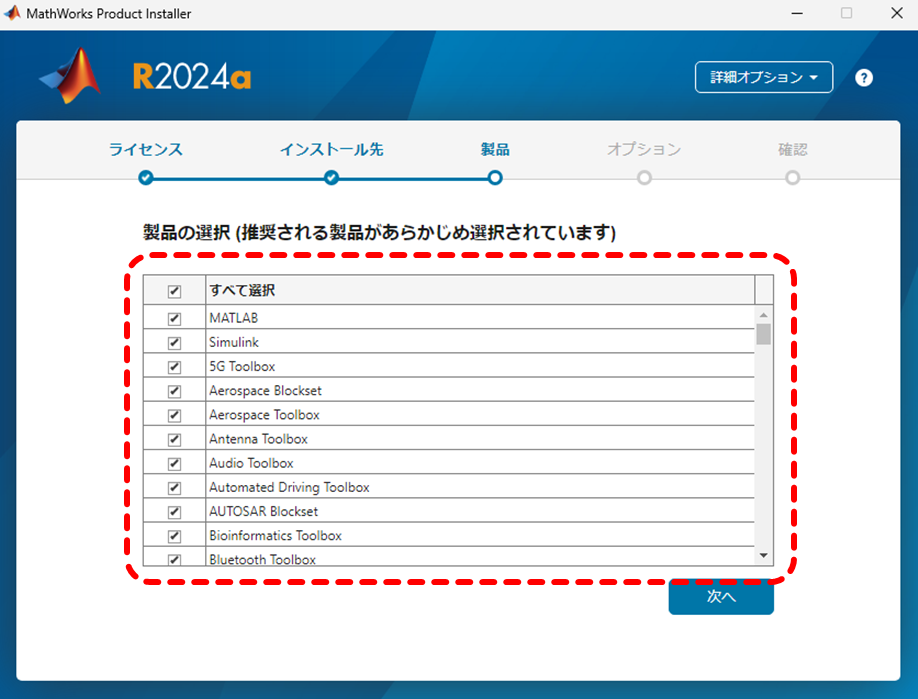Click the R2024a release logo
The image size is (918, 699).
click(191, 77)
